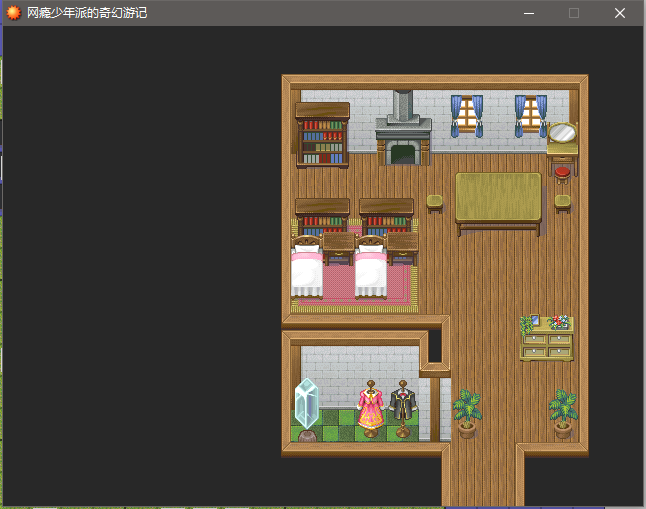Click the red flower bouquet on the dresser
This screenshot has width=646, height=509.
[x=560, y=322]
